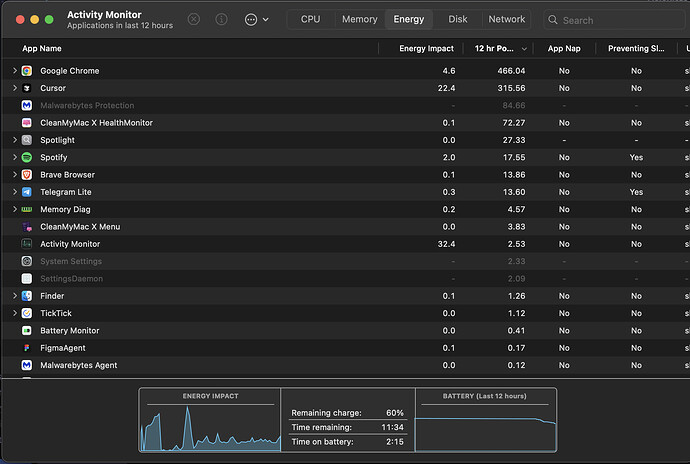Viewport: 690px width, 464px height.
Task: Click Spotify's Preventing Sleep 'Yes' value
Action: [636, 157]
